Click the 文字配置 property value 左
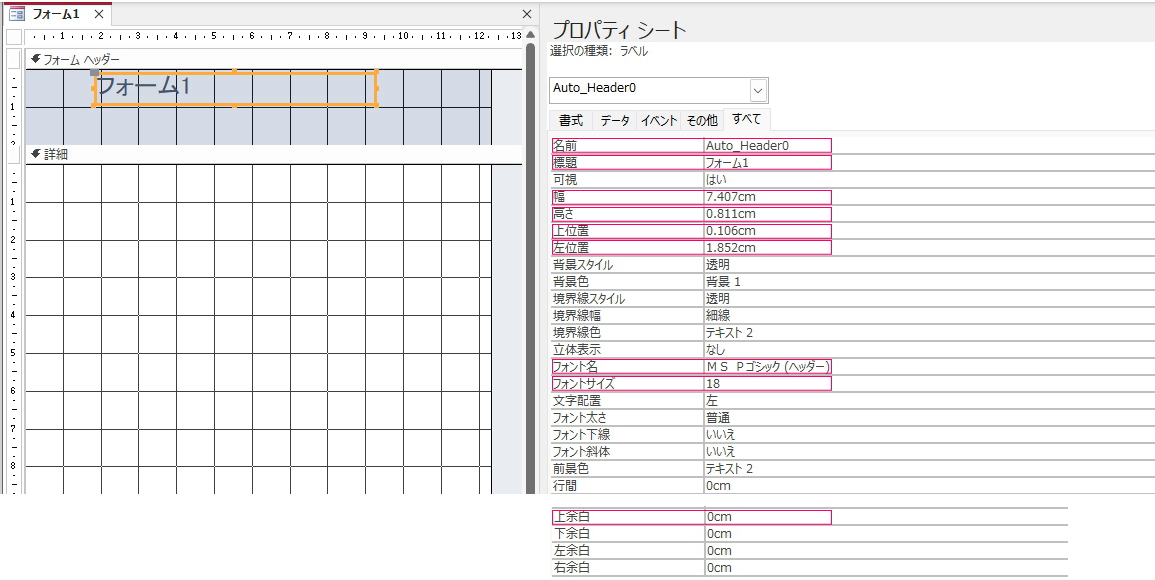The width and height of the screenshot is (1155, 580). point(767,400)
